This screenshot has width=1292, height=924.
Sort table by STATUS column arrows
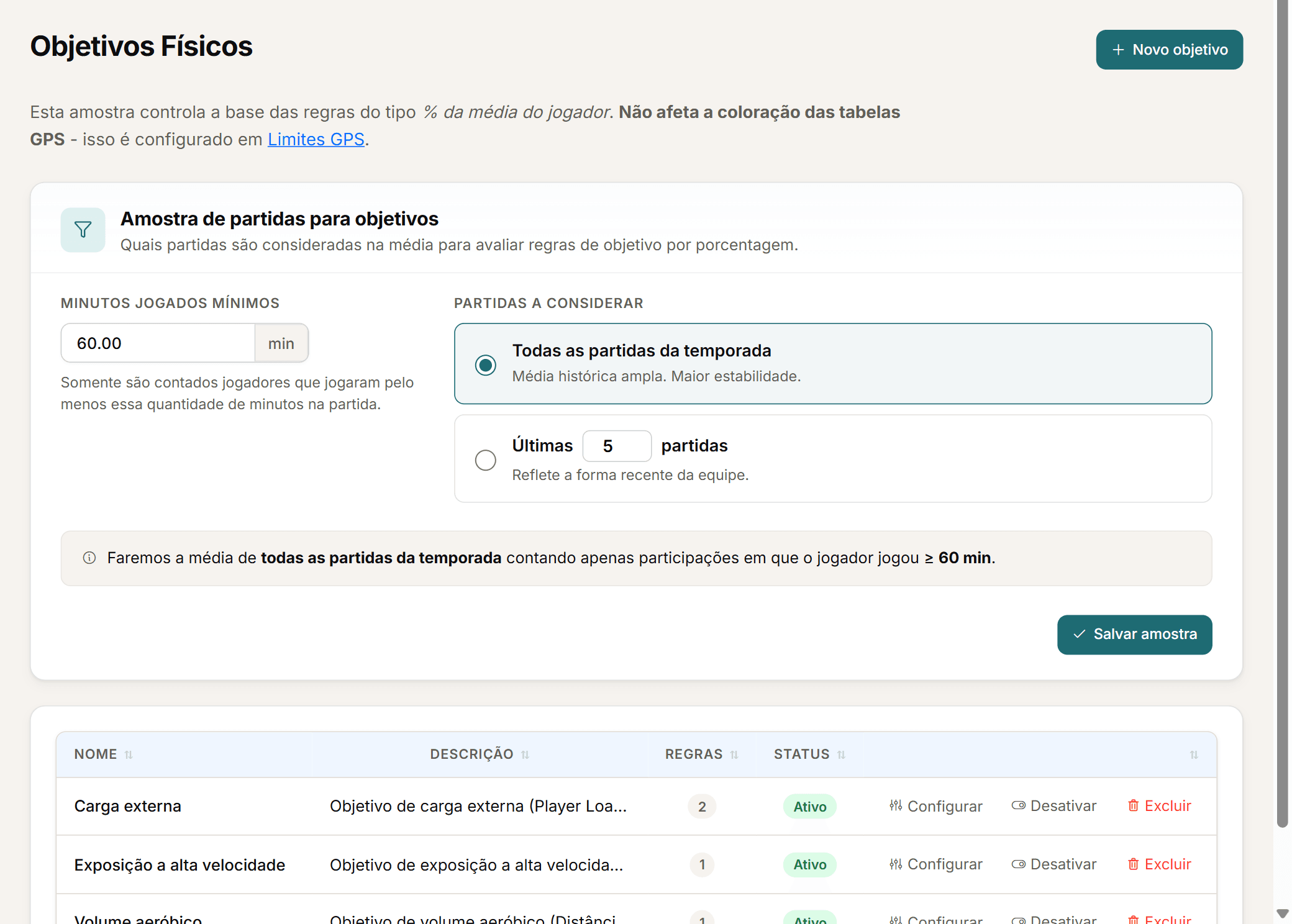pos(841,754)
